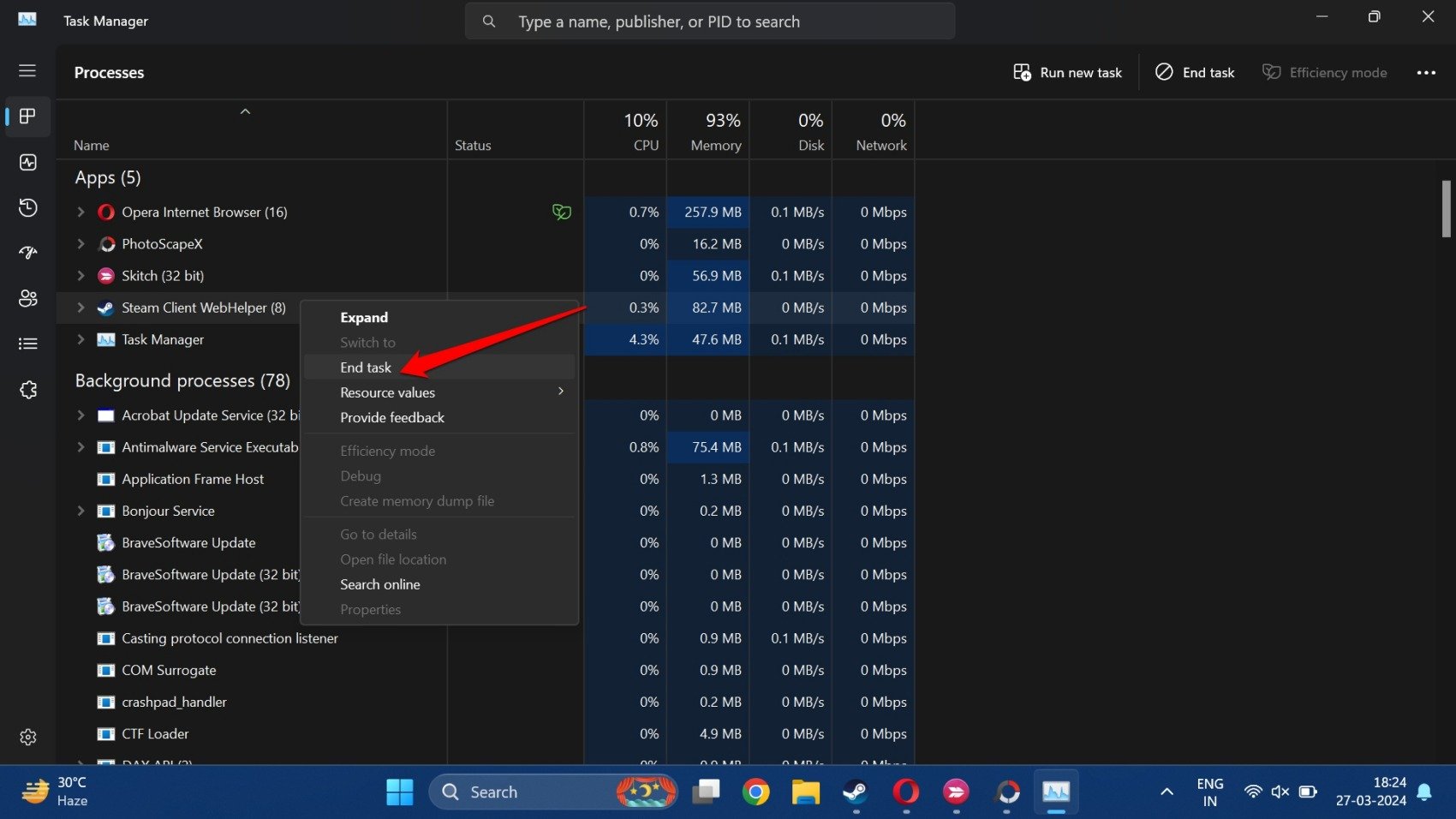This screenshot has width=1456, height=819.
Task: Choose End task in context menu
Action: pos(366,368)
